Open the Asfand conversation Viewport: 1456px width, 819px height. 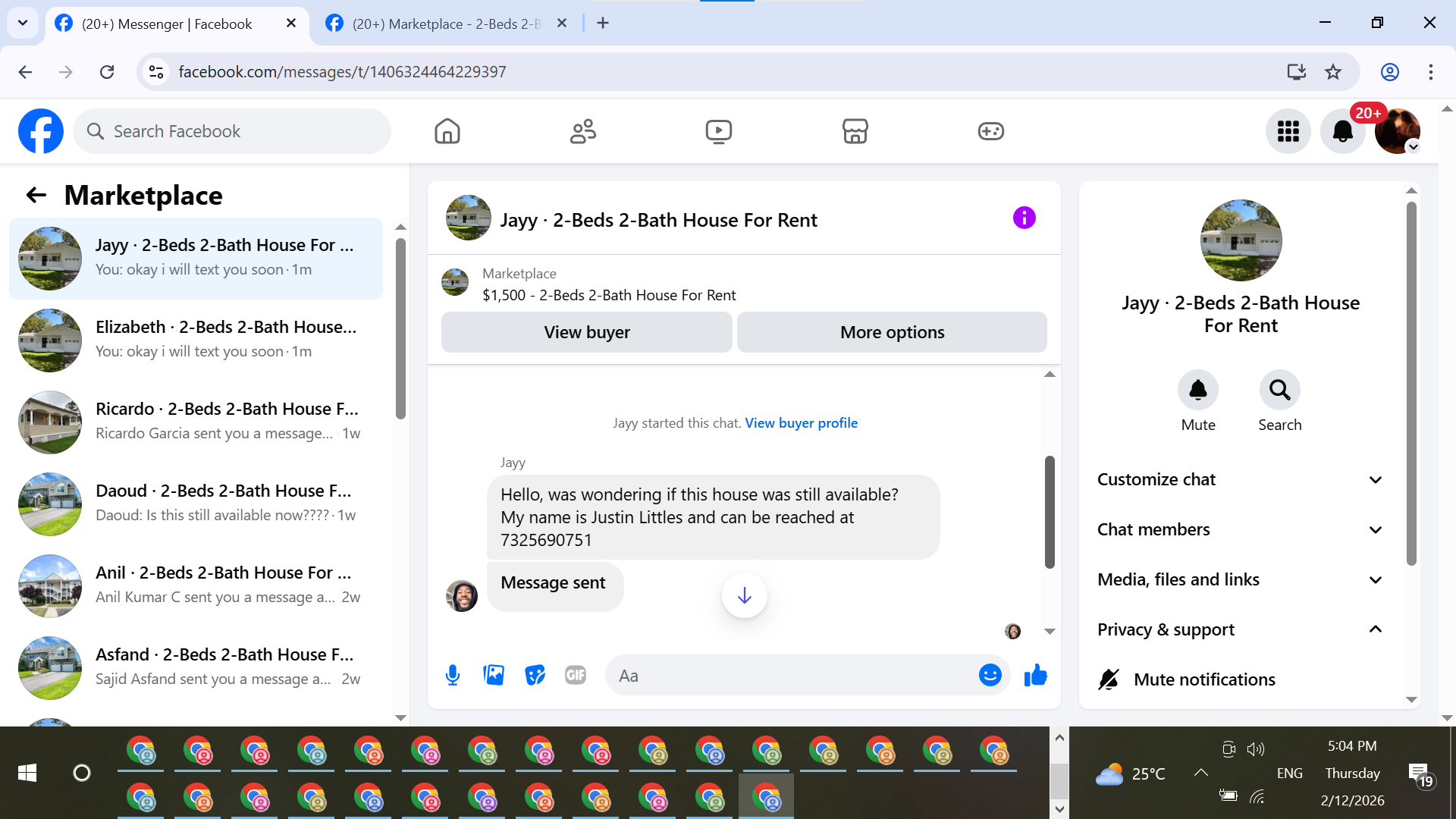196,668
